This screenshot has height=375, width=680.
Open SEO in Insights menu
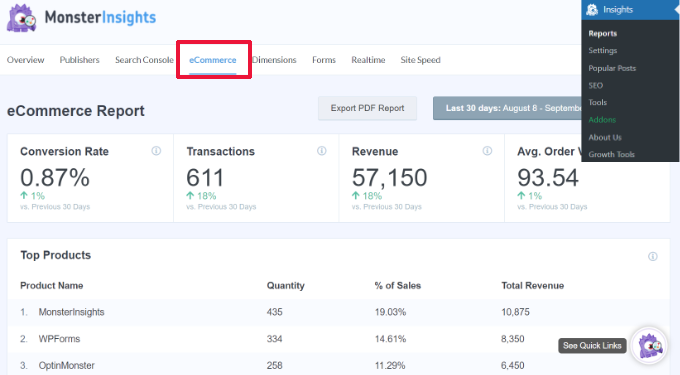click(x=595, y=85)
